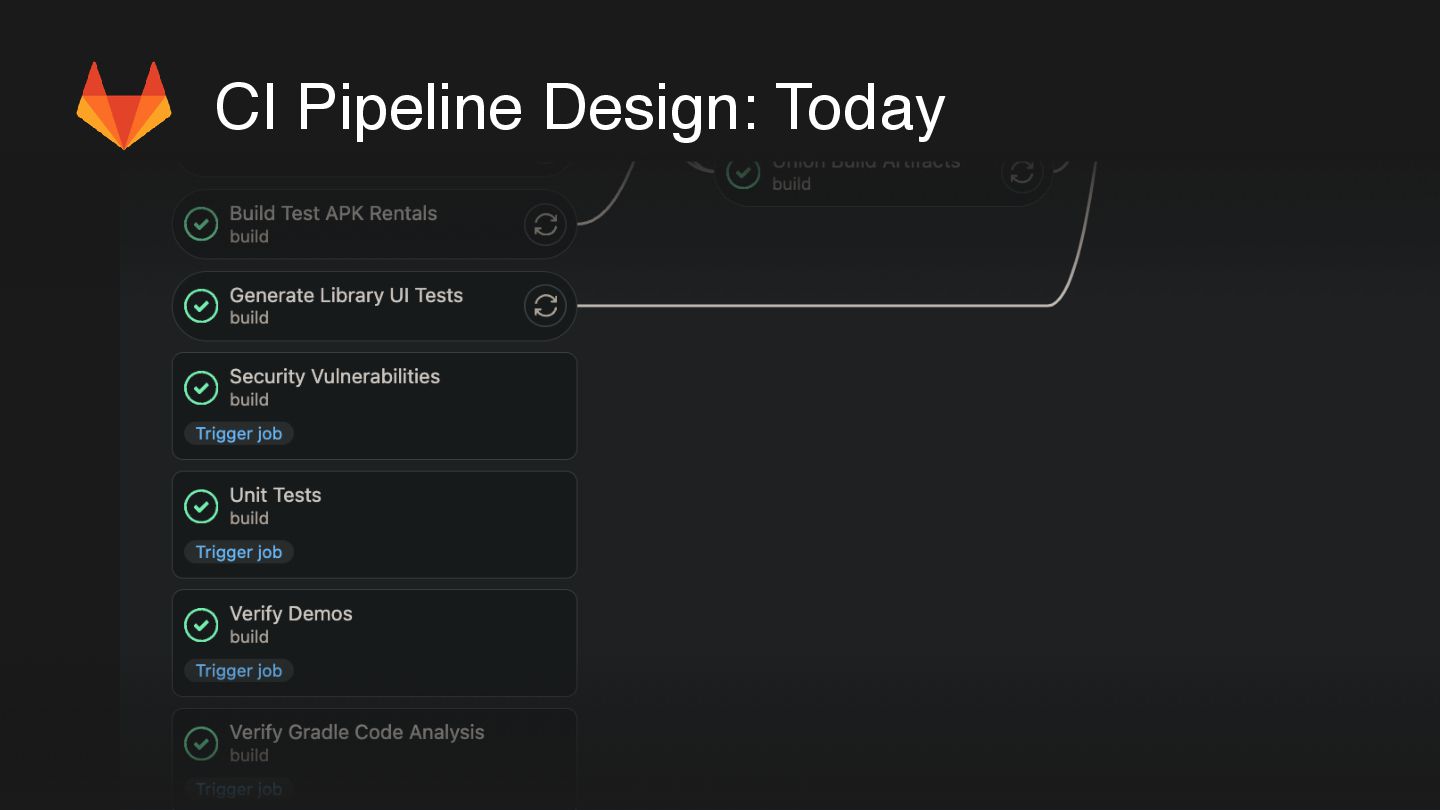Open the Build Test APK Rentals job

point(333,214)
